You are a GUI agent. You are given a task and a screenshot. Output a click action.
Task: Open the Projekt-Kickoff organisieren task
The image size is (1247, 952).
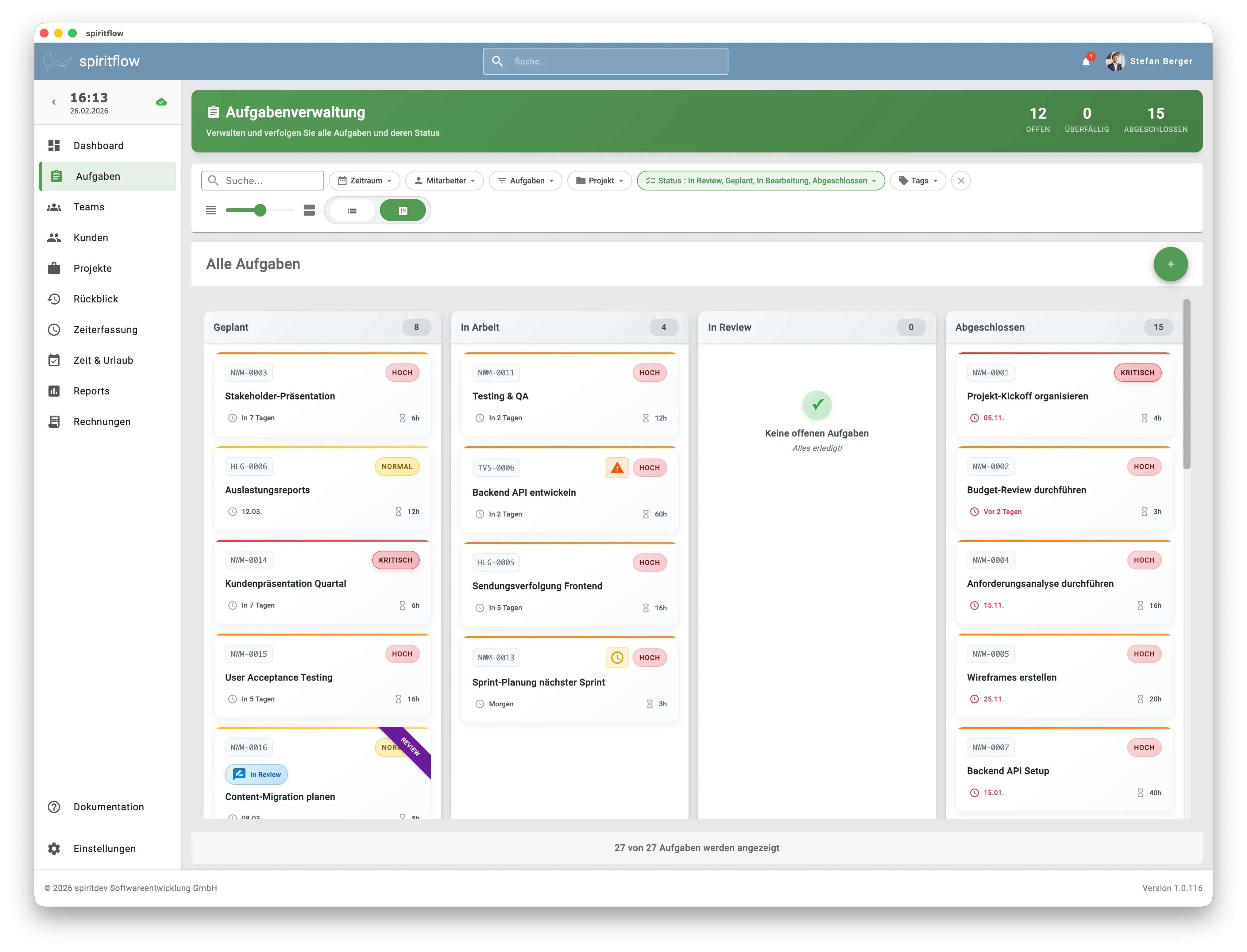[x=1064, y=395]
